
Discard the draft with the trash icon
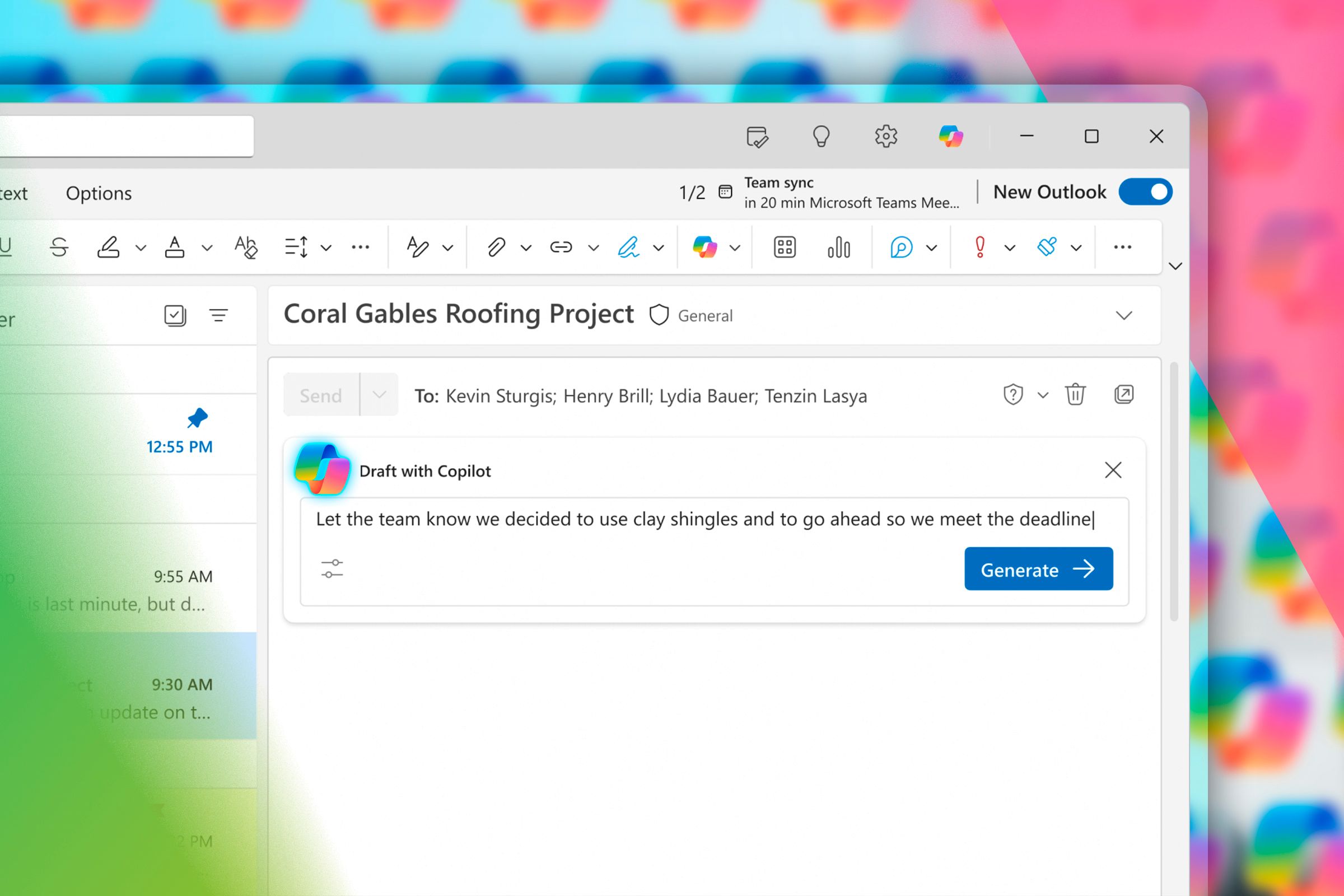(x=1075, y=395)
